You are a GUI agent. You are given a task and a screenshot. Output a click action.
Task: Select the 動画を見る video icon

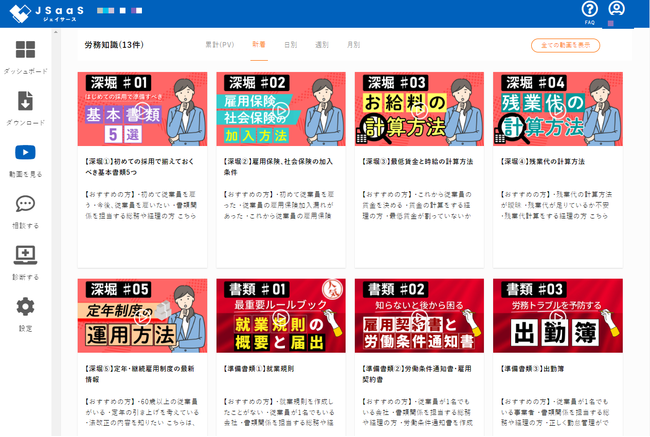[25, 153]
